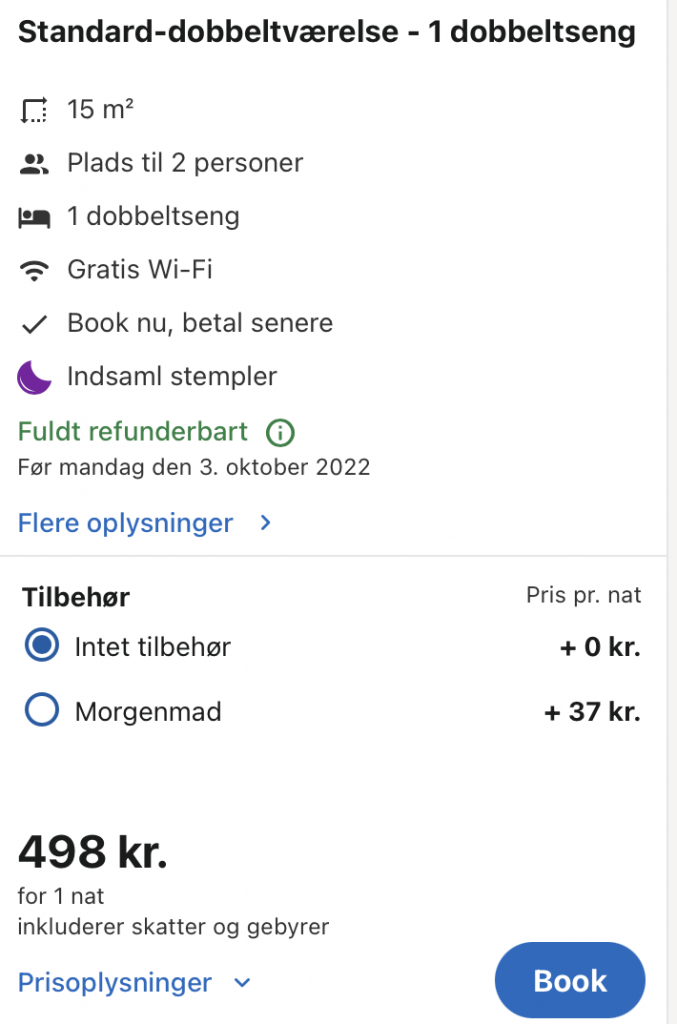Click the Indsaml stempler text

[x=172, y=377]
